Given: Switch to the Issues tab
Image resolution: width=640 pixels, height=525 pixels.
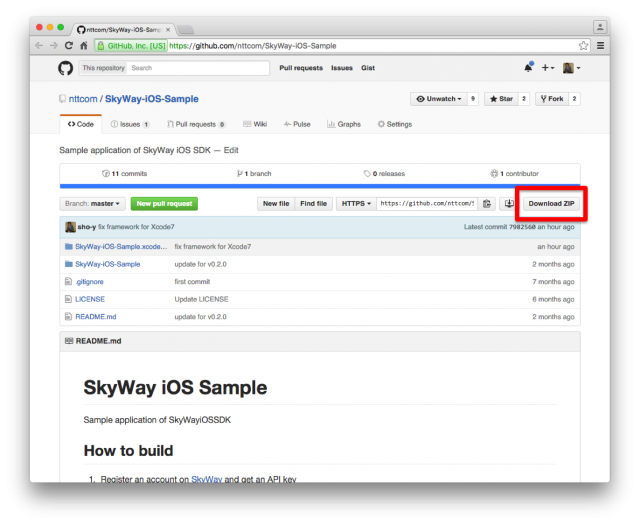Looking at the screenshot, I should (130, 124).
